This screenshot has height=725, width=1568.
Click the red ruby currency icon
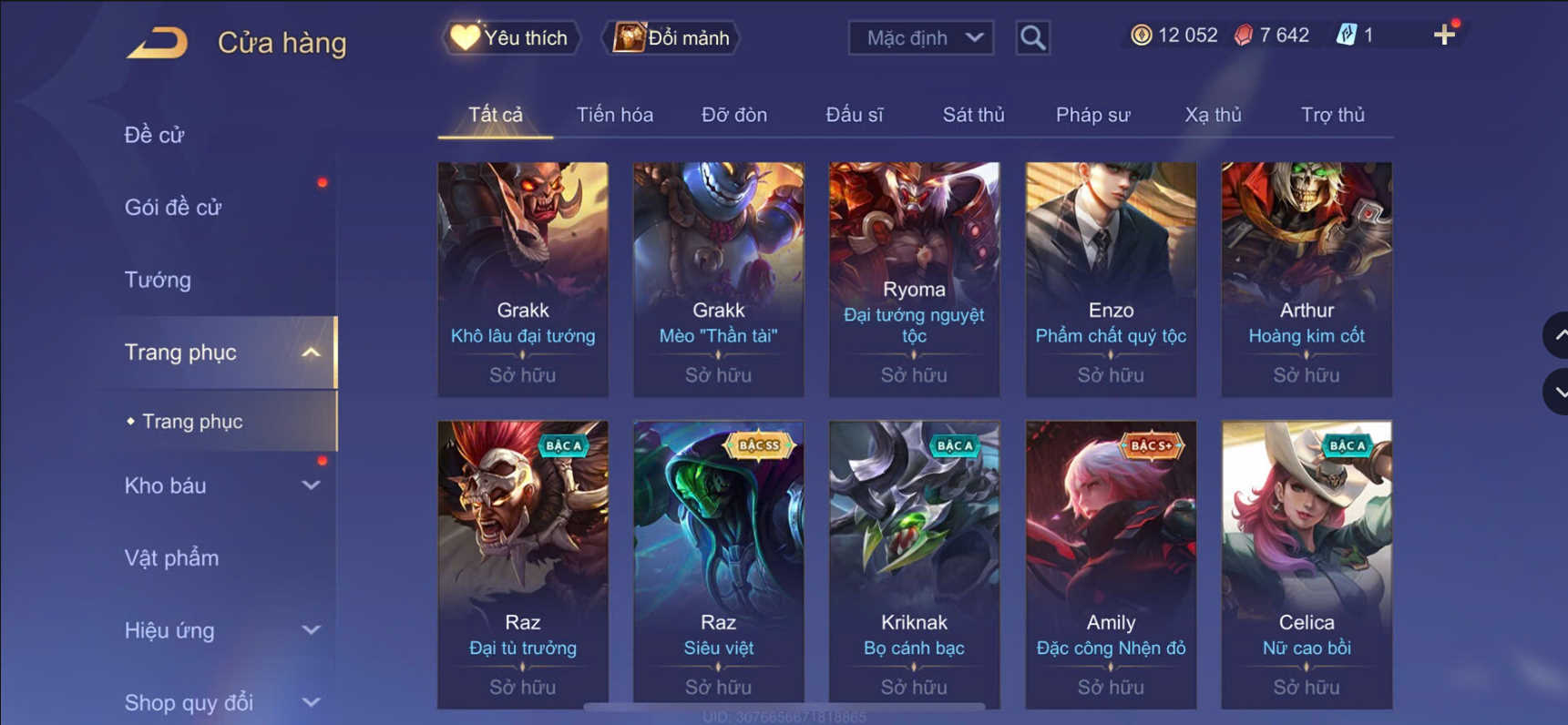1244,36
